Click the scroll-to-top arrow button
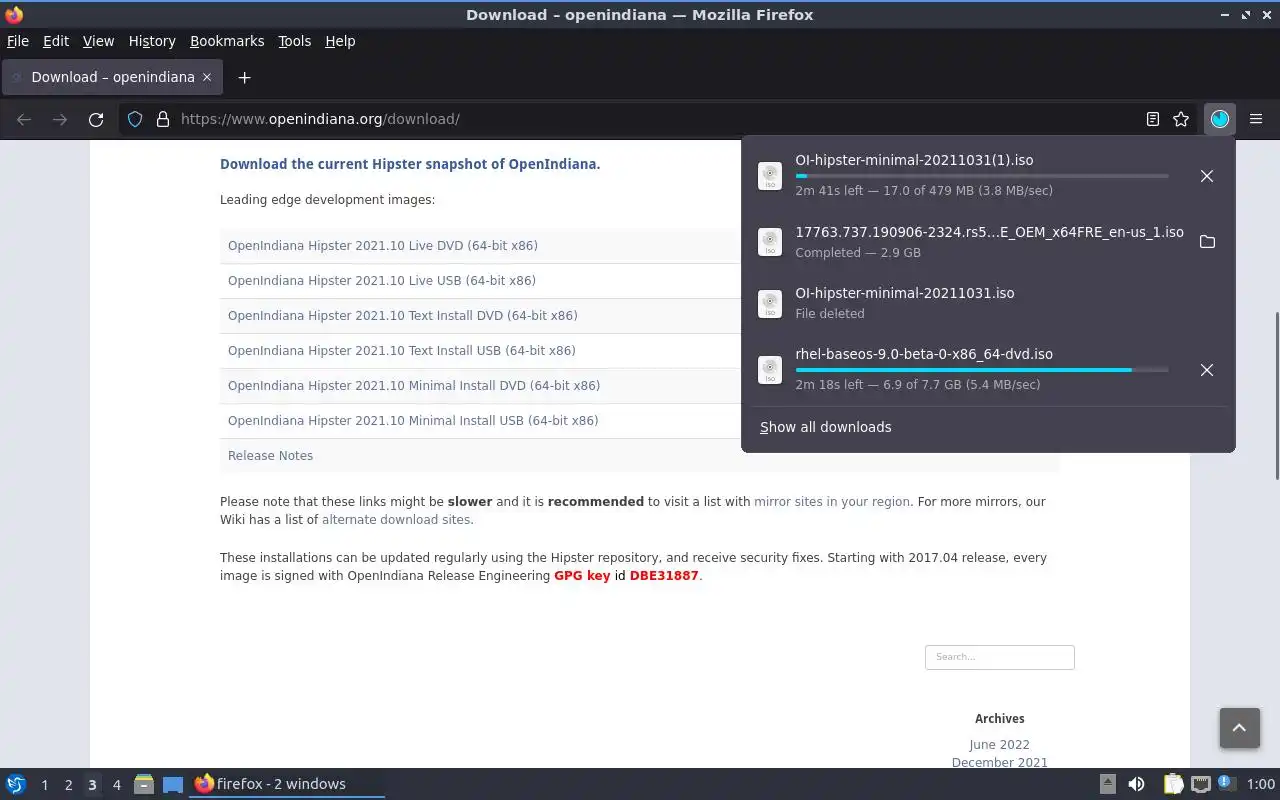This screenshot has height=800, width=1280. click(x=1239, y=728)
